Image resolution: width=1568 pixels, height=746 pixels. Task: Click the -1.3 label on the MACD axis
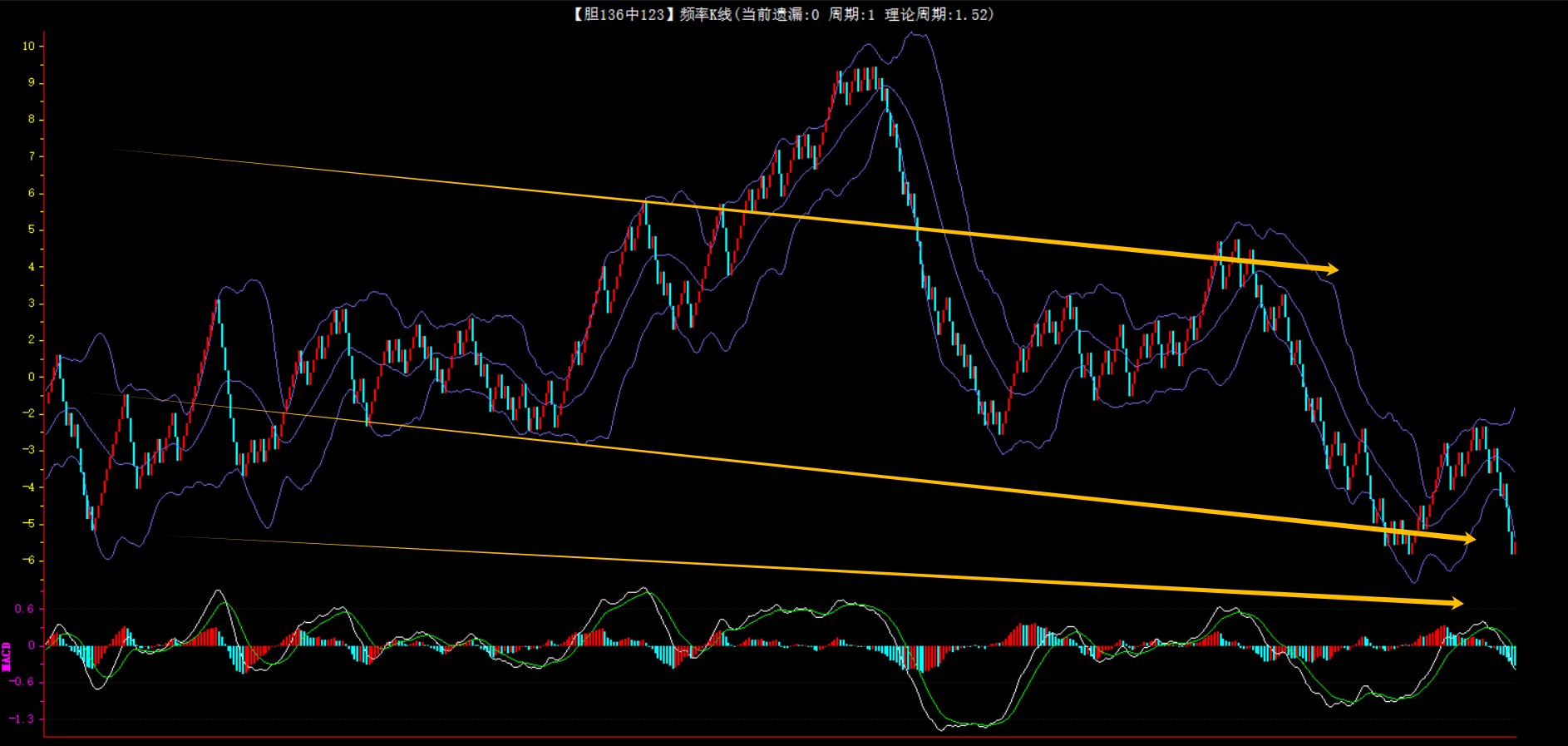coord(24,719)
